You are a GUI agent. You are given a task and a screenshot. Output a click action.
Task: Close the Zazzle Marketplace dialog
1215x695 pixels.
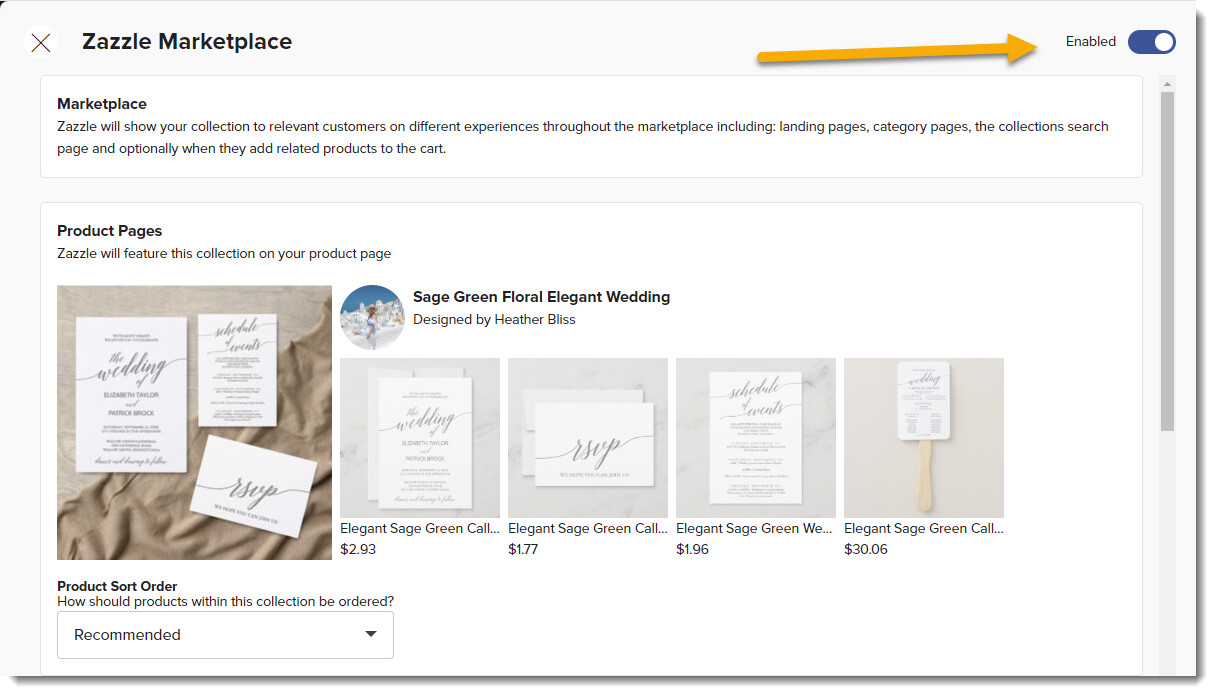pyautogui.click(x=41, y=42)
